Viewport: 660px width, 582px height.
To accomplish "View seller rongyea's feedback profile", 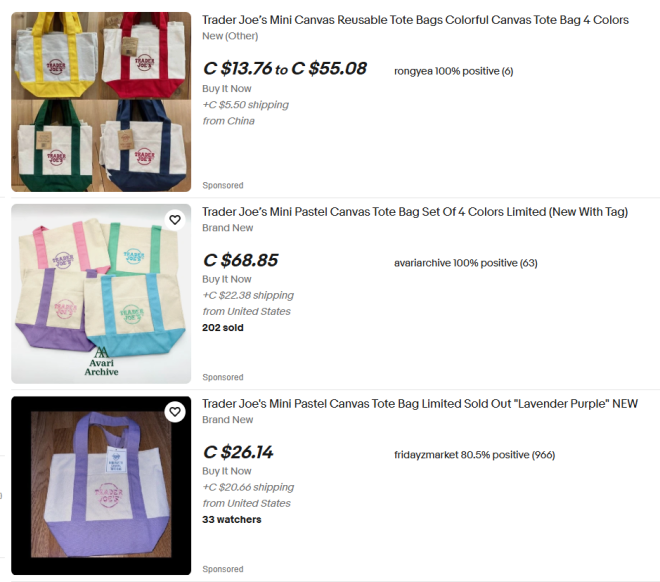I will coord(453,71).
